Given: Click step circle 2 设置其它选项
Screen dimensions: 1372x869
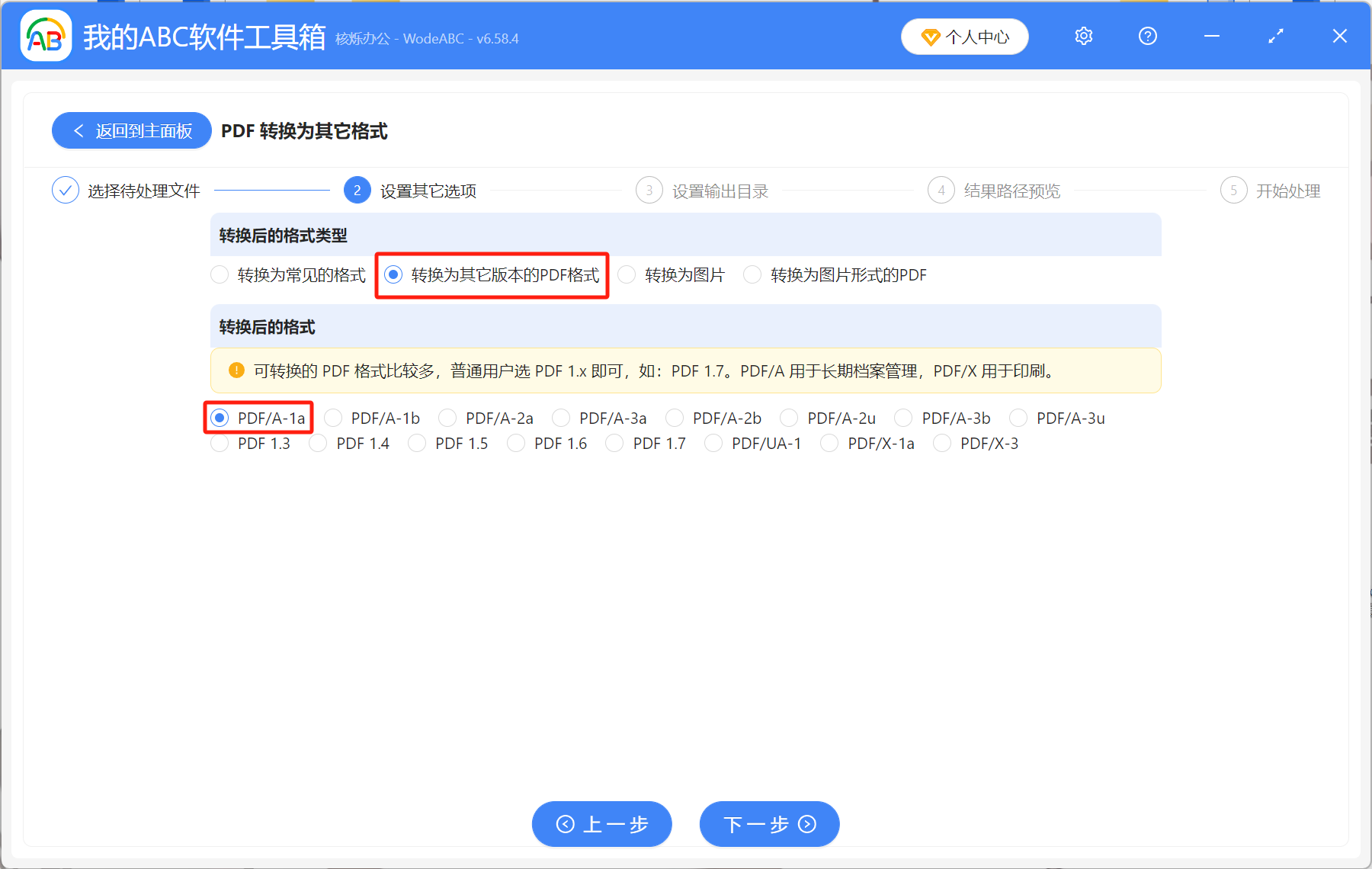Looking at the screenshot, I should (x=356, y=190).
